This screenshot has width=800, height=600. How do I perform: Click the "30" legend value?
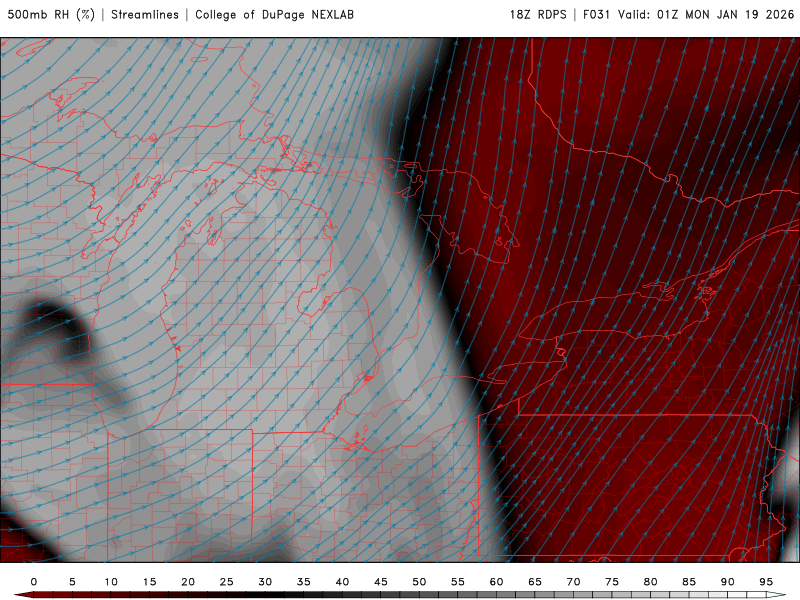coord(265,582)
